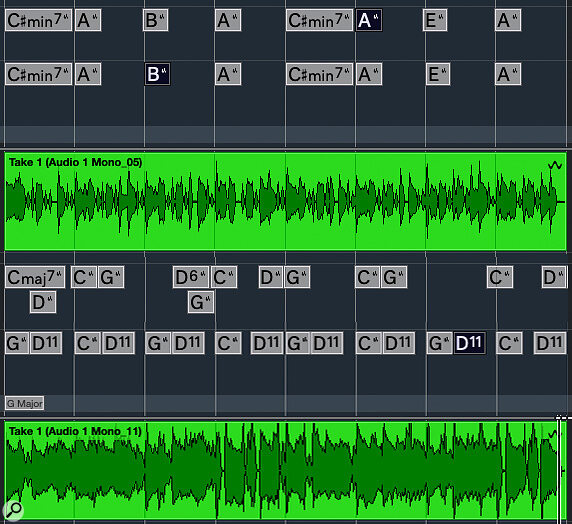Screen dimensions: 572x524
Task: Select the last A chord in the second row
Action: tap(508, 74)
